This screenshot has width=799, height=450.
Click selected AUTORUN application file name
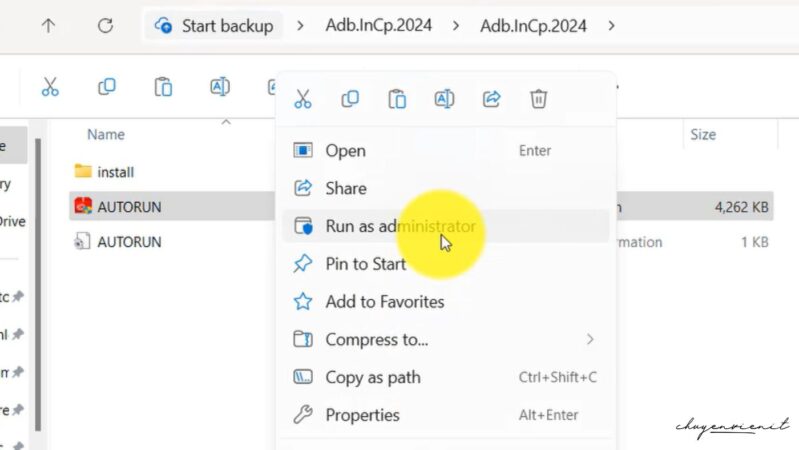(x=129, y=207)
